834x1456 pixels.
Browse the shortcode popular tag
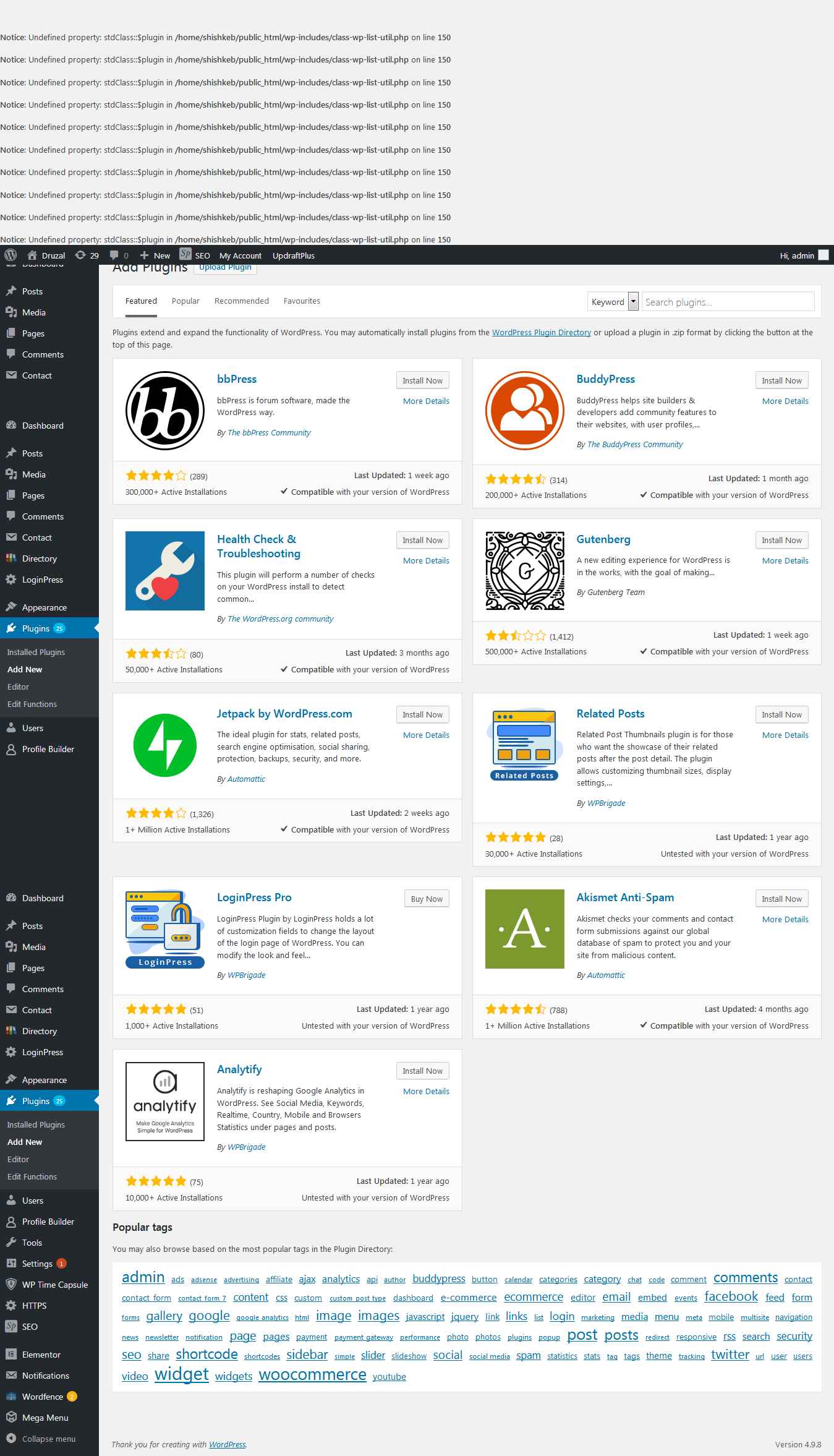point(206,1355)
